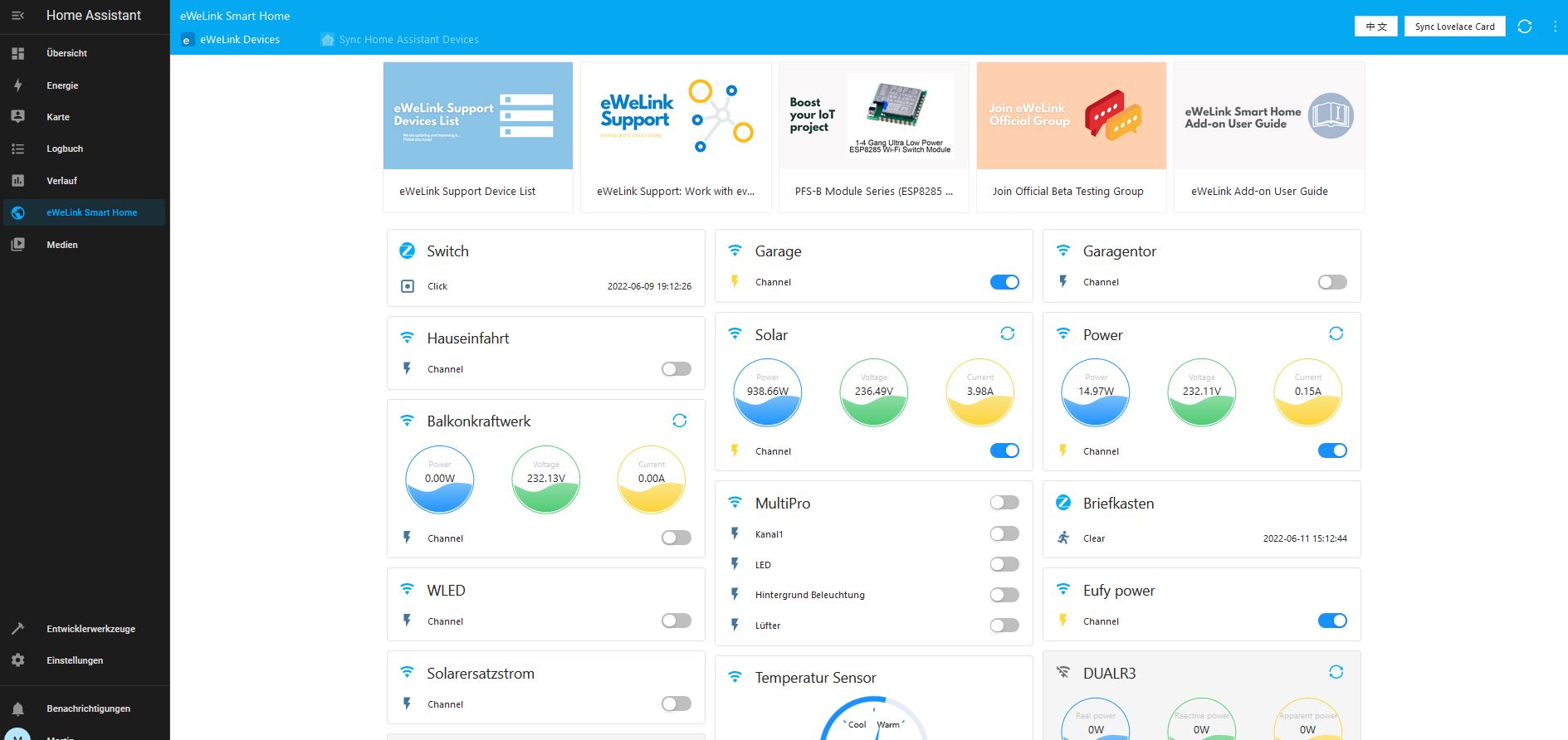Click the Wi-Fi icon on Garage card
Image resolution: width=1568 pixels, height=740 pixels.
(x=735, y=250)
